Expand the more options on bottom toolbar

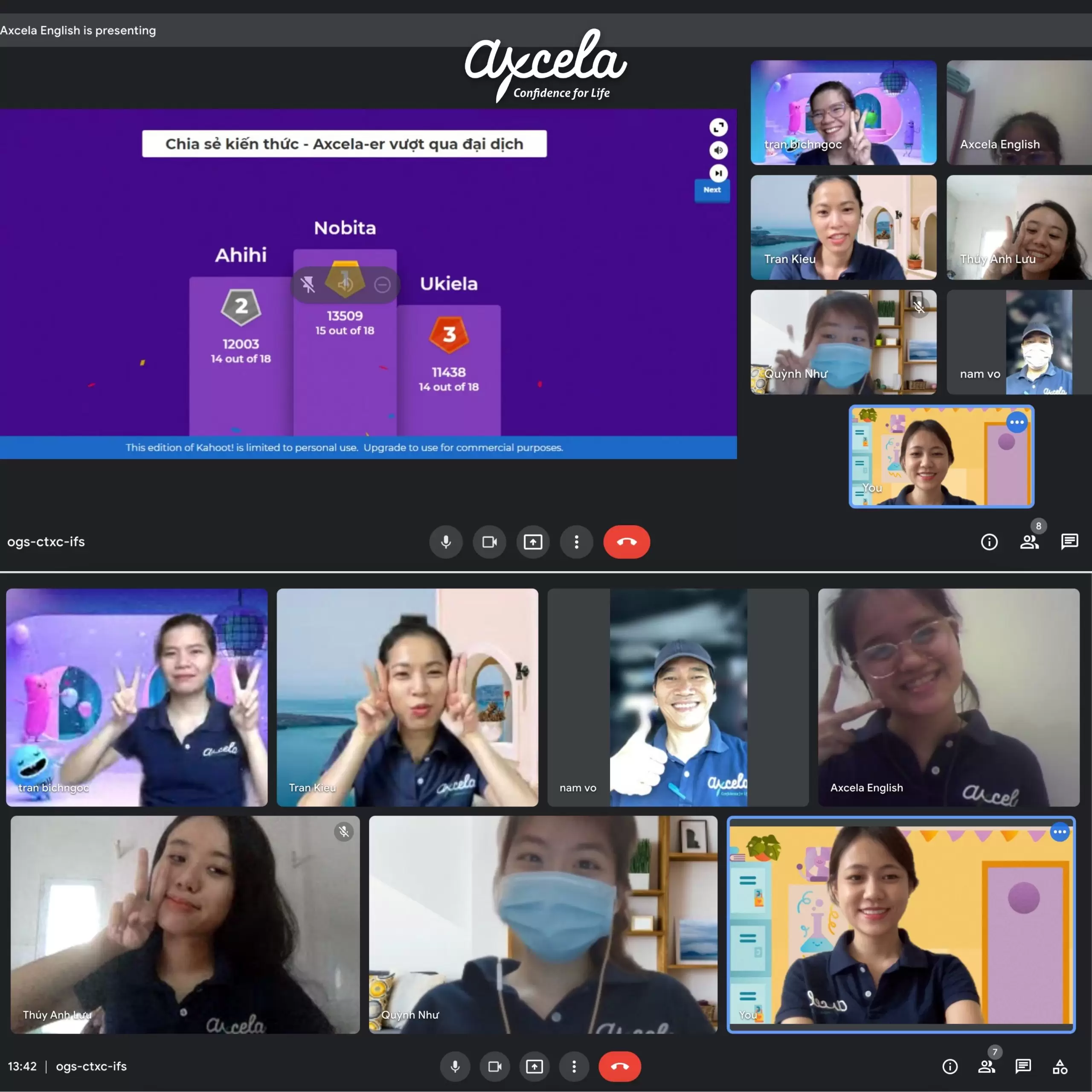tap(577, 1066)
